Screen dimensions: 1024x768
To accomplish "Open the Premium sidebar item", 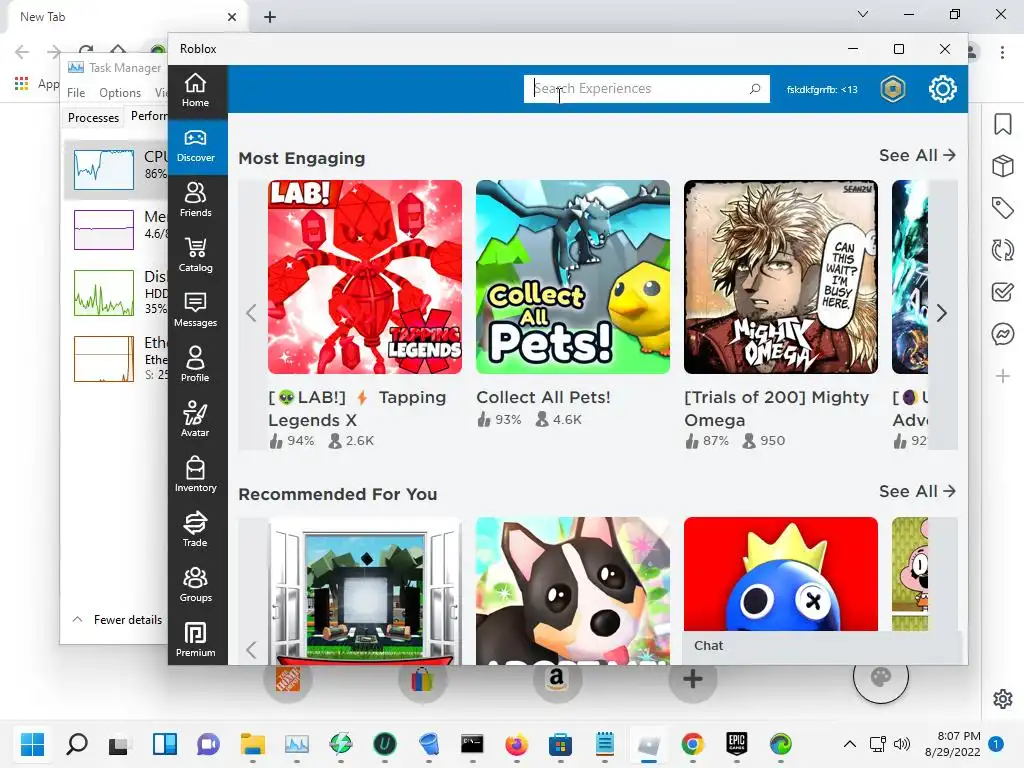I will click(x=195, y=640).
